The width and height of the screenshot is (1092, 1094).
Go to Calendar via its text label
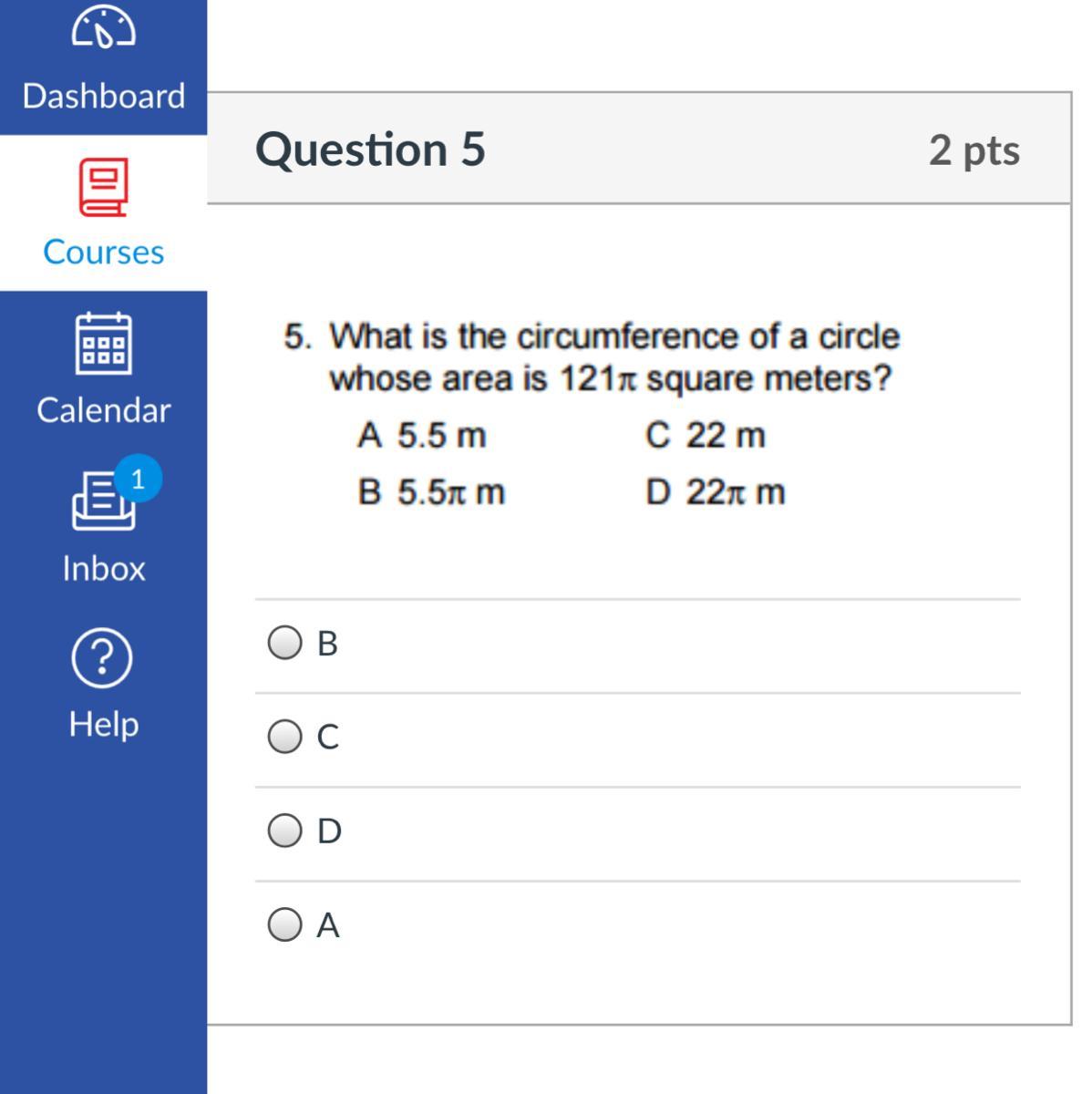tap(103, 410)
